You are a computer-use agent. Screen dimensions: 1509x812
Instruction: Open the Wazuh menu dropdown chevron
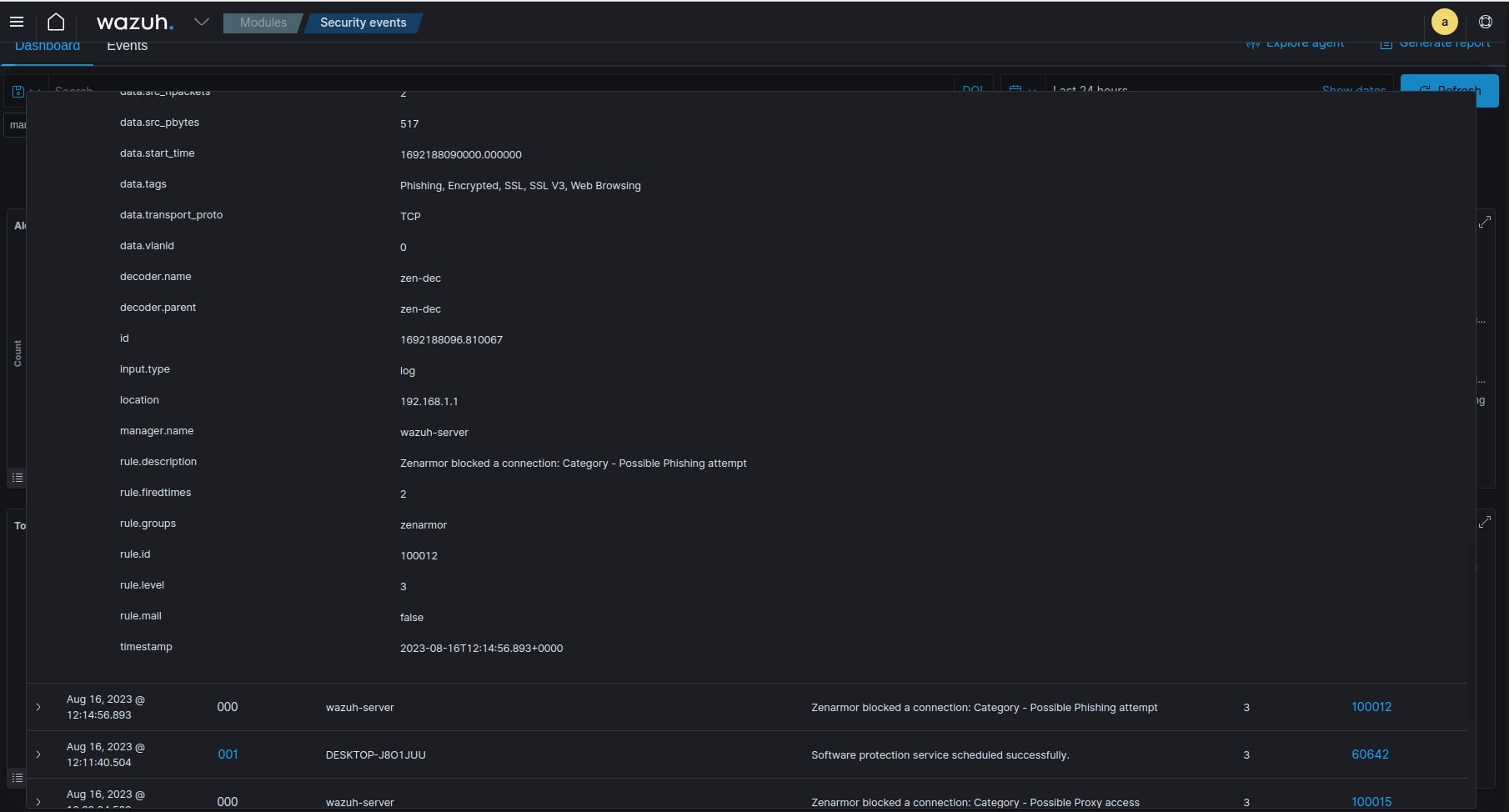(201, 23)
